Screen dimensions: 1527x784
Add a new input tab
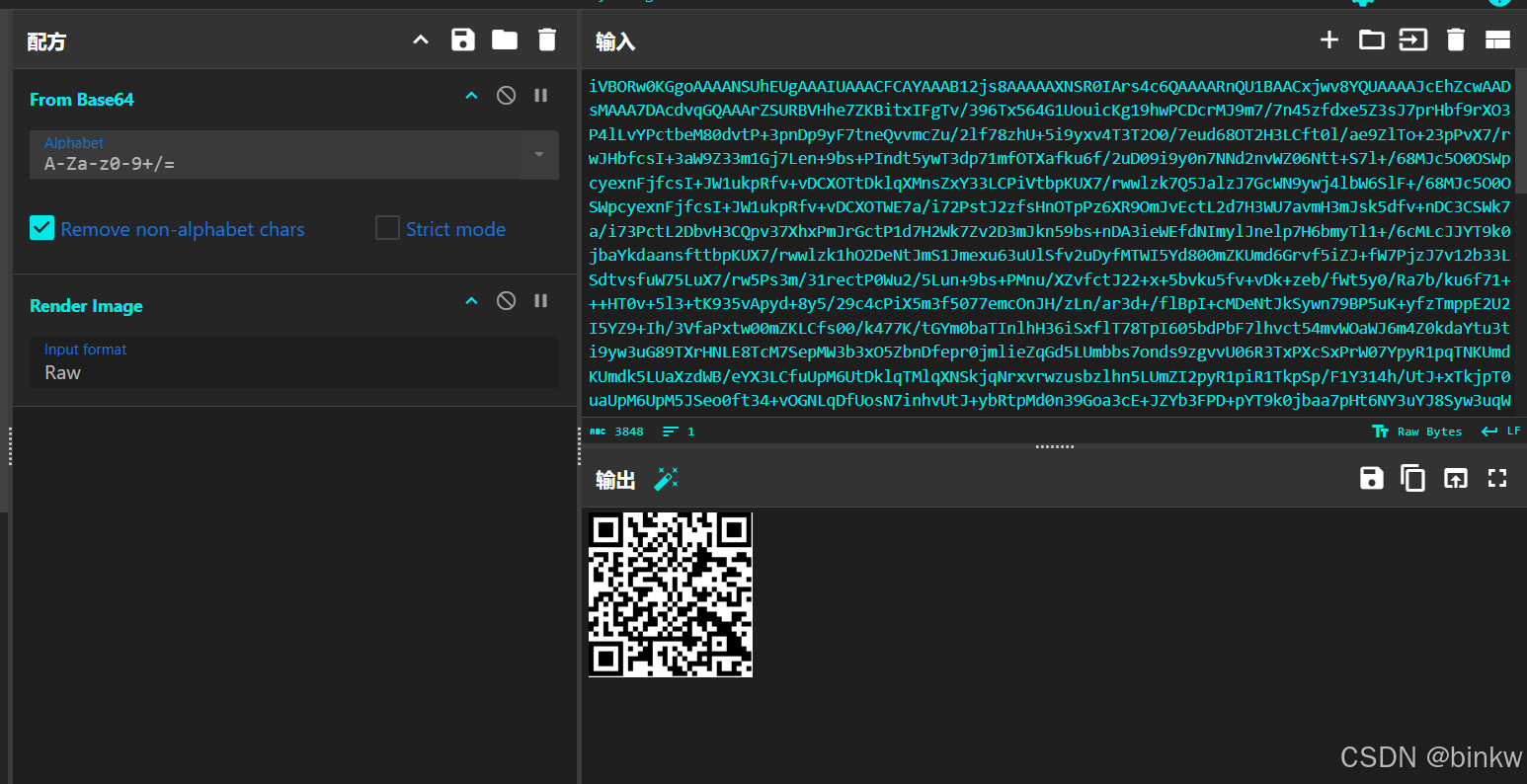(1329, 39)
